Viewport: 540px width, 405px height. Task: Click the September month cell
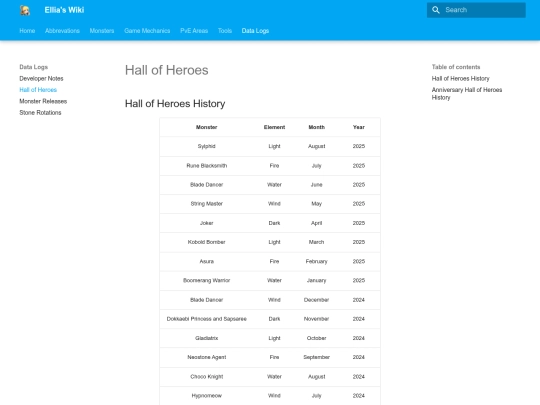tap(316, 357)
